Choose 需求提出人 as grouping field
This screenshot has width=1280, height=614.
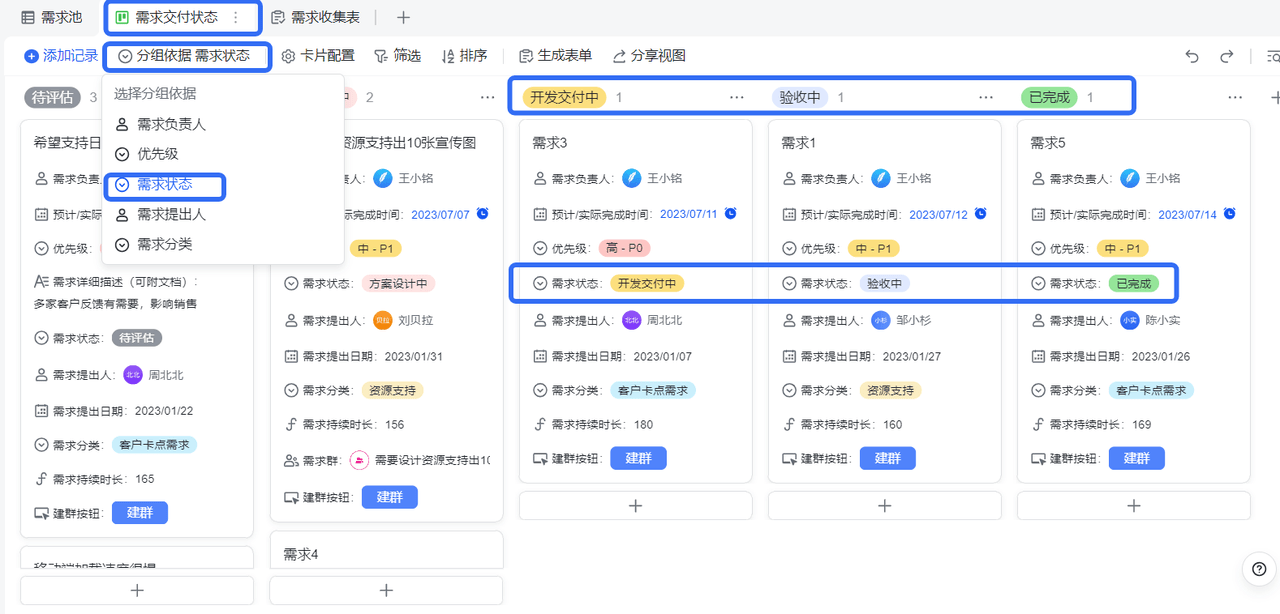tap(171, 214)
